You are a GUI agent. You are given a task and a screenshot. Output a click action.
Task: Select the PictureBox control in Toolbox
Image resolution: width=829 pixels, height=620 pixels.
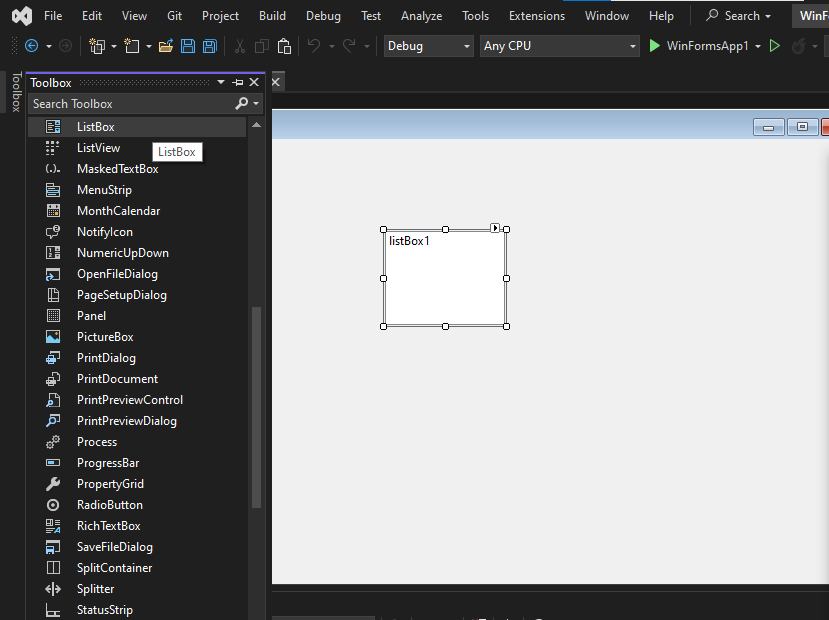(x=105, y=337)
